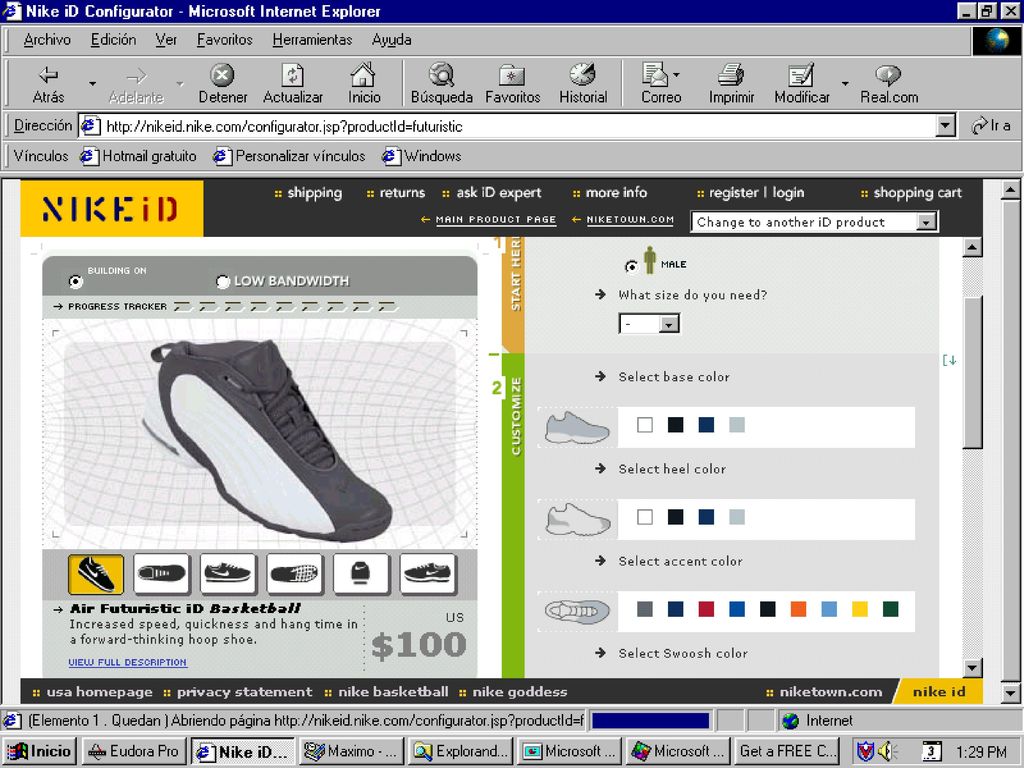Screen dimensions: 1024x768
Task: Pick the red accent color swatch
Action: pos(706,609)
